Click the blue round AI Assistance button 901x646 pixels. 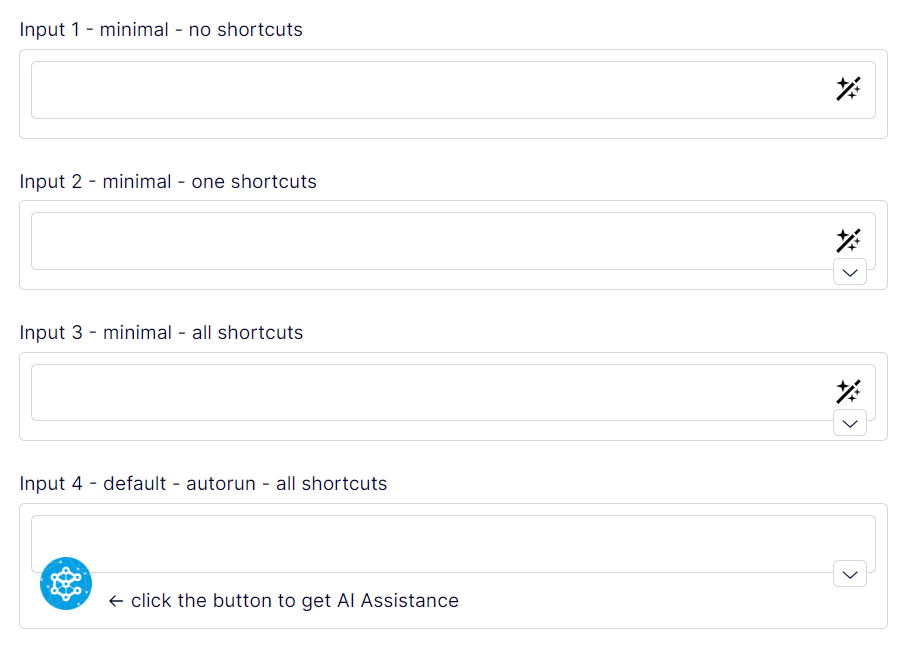pos(66,583)
